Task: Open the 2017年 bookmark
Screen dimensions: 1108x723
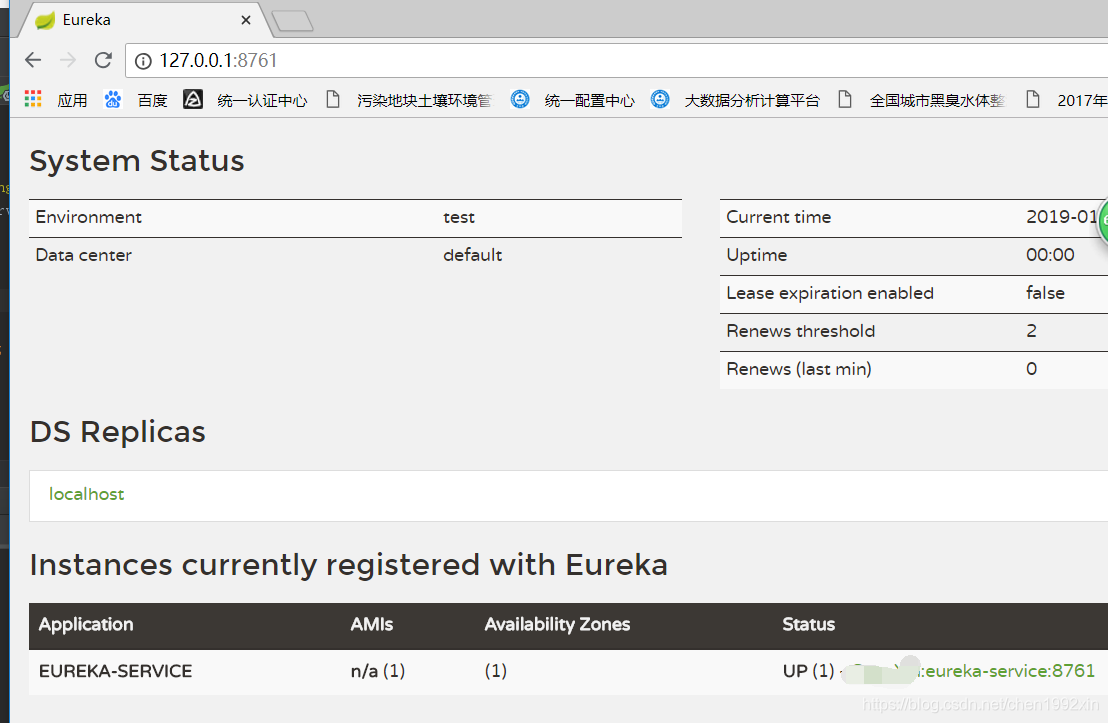Action: pyautogui.click(x=1067, y=100)
